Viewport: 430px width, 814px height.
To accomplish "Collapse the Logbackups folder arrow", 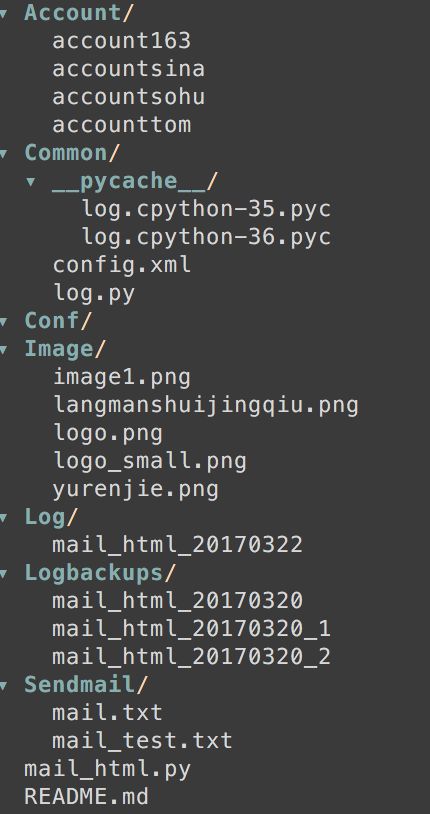I will 3,574.
